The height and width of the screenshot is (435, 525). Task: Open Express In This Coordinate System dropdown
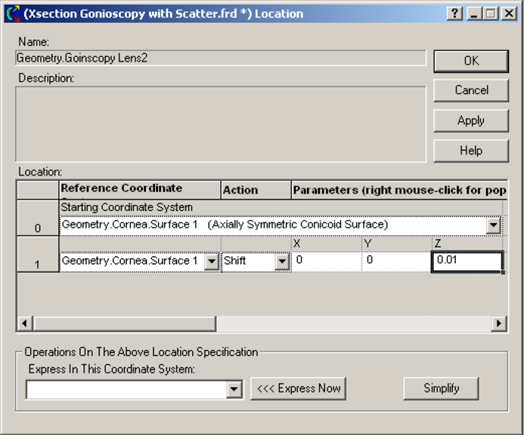[x=234, y=389]
